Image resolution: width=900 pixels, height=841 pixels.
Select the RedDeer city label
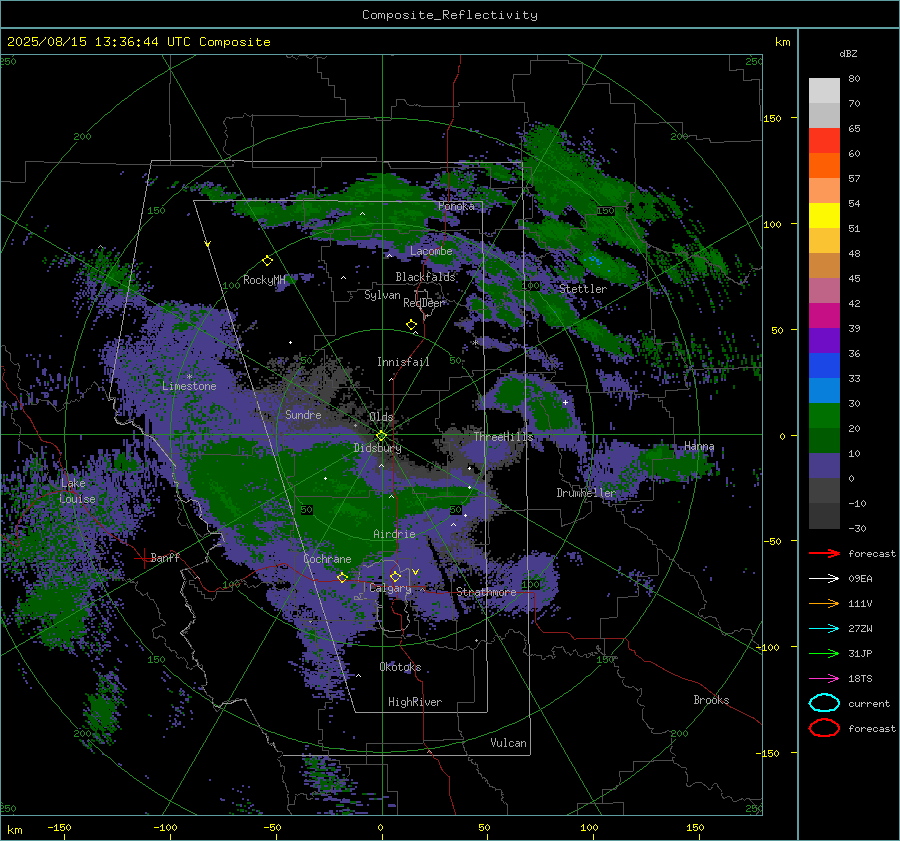(424, 303)
